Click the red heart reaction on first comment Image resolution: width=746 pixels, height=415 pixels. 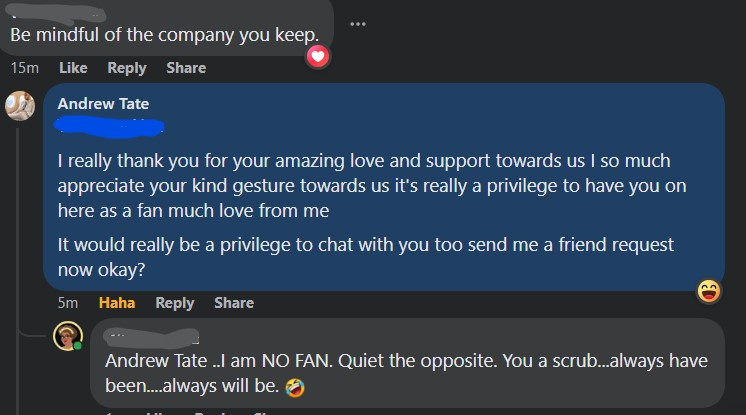tap(318, 57)
